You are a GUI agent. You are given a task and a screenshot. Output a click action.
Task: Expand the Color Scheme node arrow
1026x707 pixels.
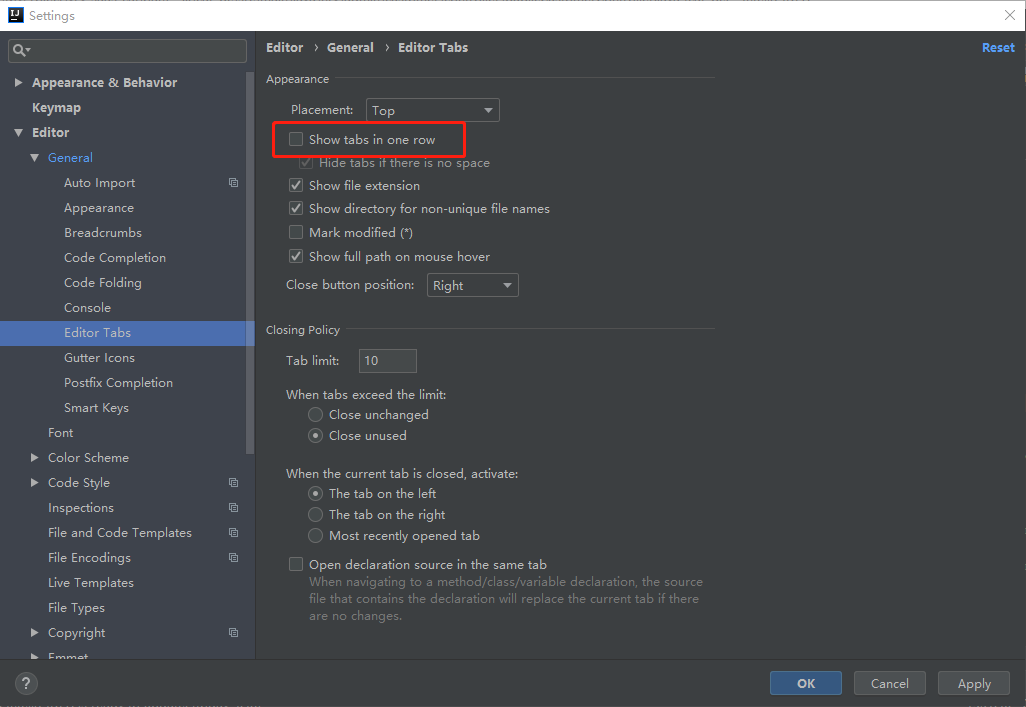(35, 458)
